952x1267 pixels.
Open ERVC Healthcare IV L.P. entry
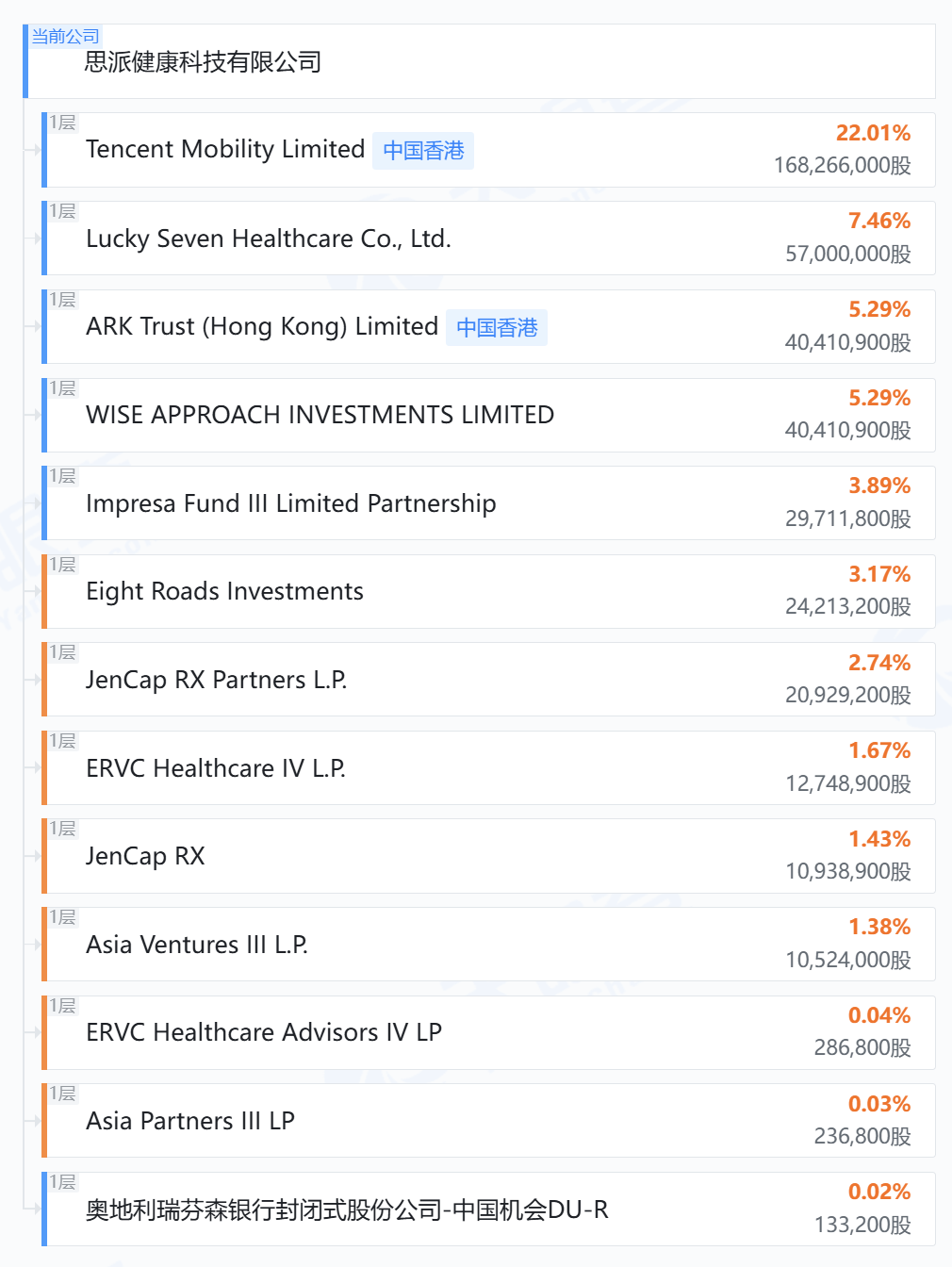click(215, 768)
